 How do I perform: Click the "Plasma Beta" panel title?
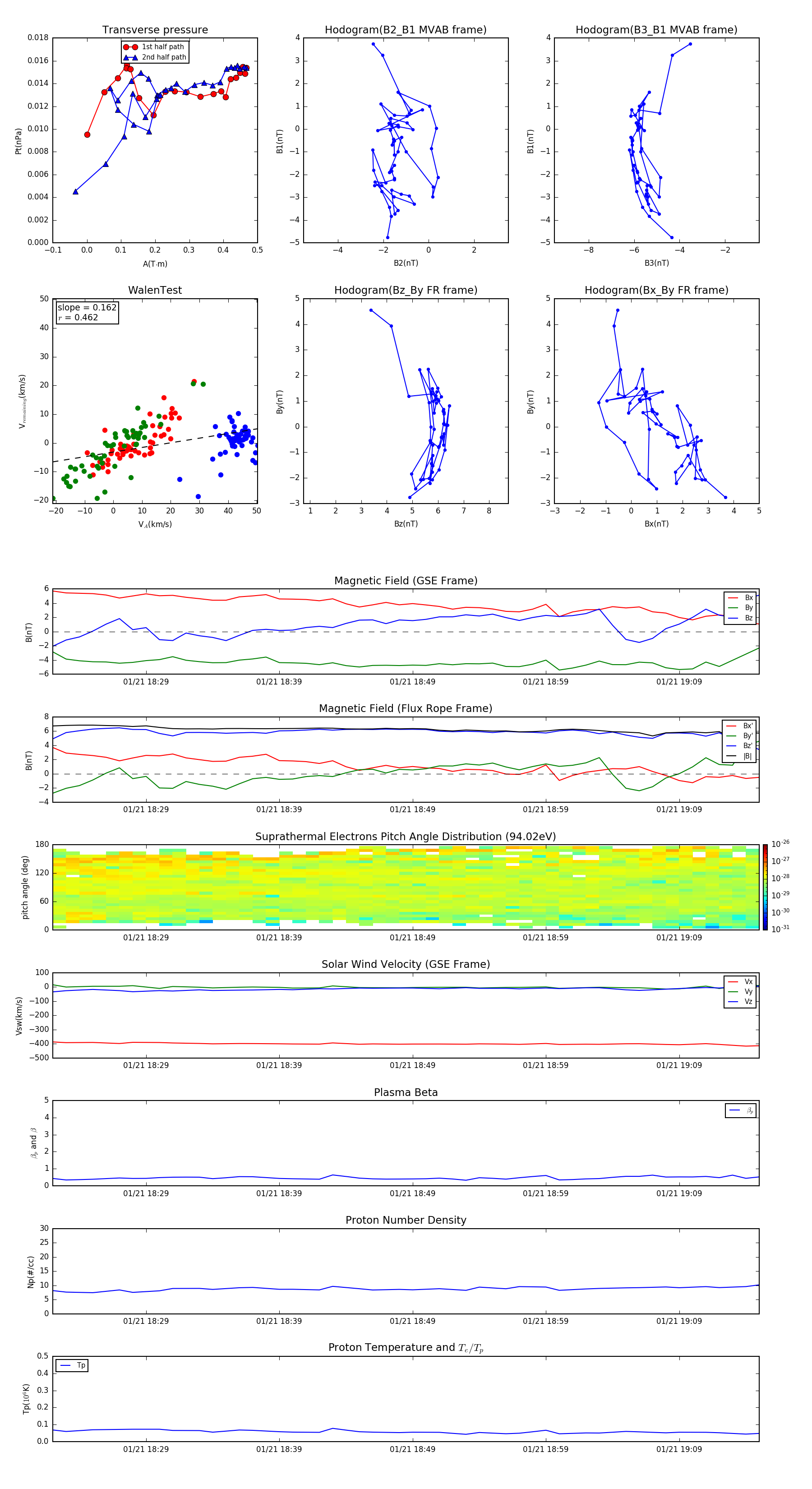click(x=406, y=1092)
